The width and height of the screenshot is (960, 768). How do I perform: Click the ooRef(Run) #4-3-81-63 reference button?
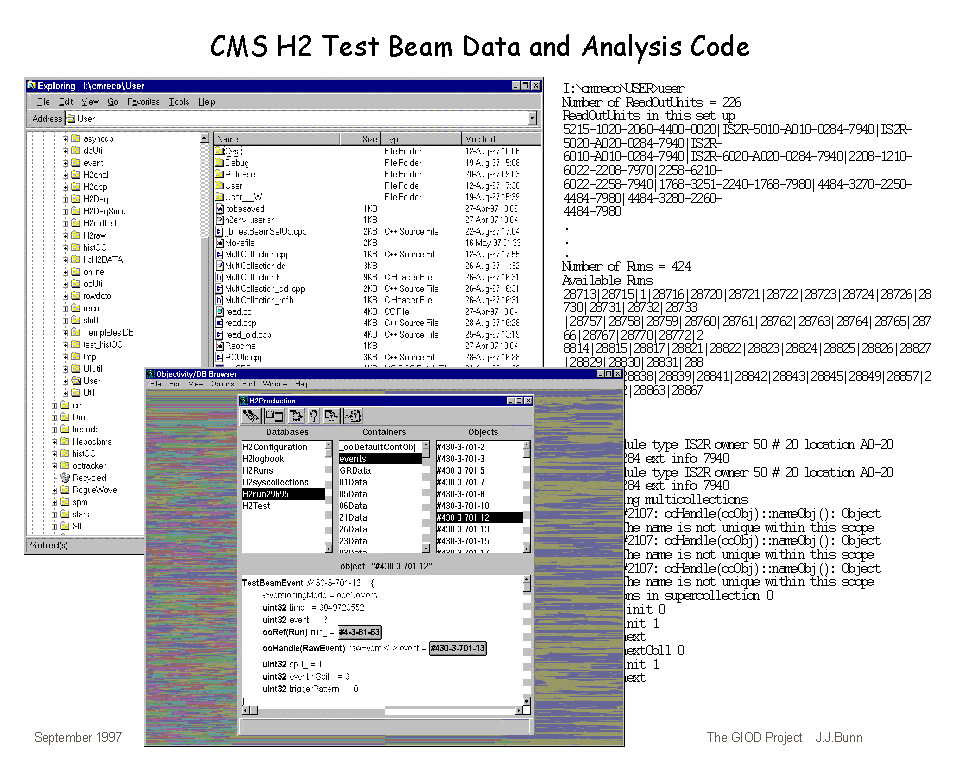click(x=359, y=632)
